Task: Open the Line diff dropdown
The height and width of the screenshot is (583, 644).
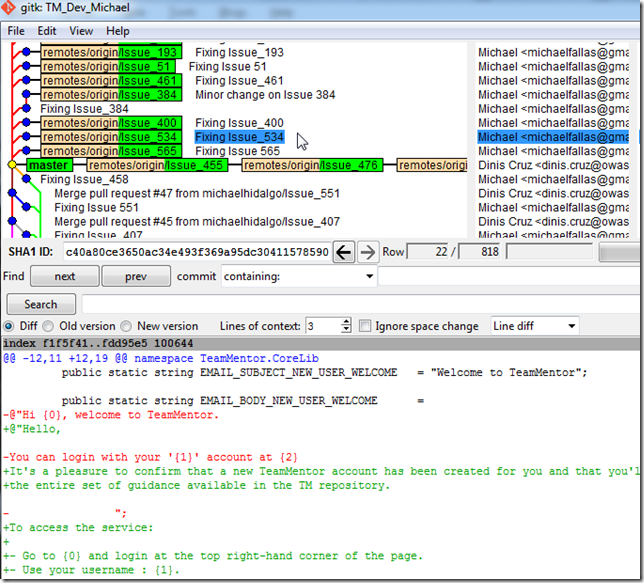Action: (572, 326)
